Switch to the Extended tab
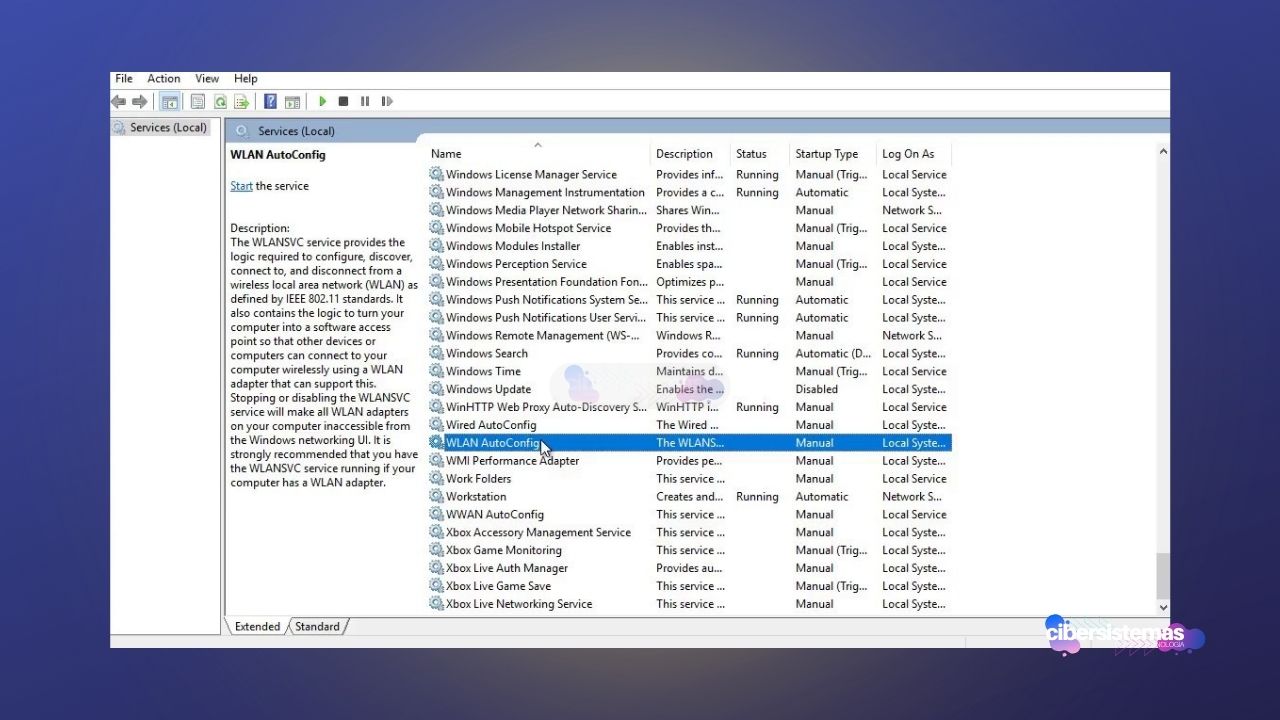 257,627
